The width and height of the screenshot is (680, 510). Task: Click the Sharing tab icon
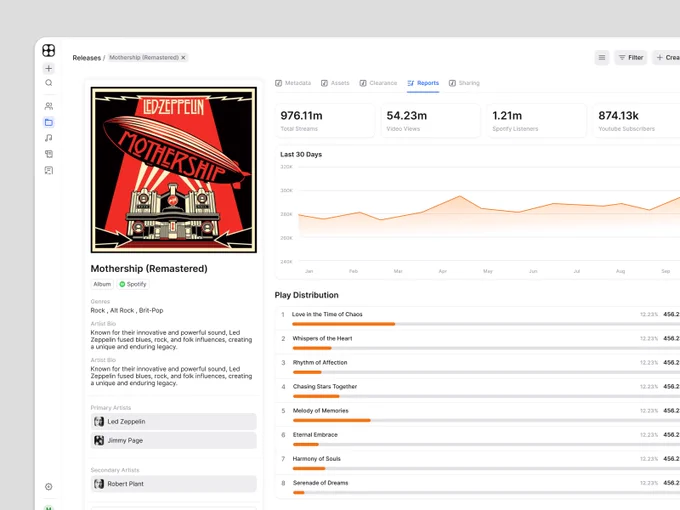[x=452, y=83]
